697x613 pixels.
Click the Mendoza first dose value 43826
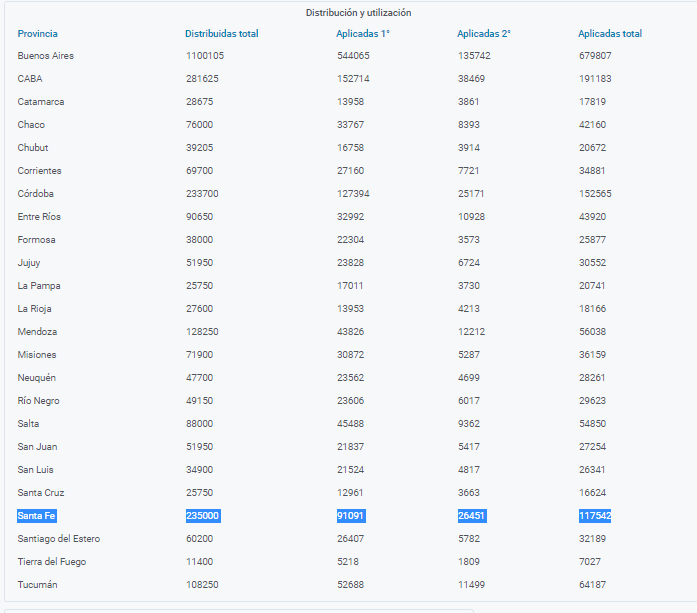351,332
